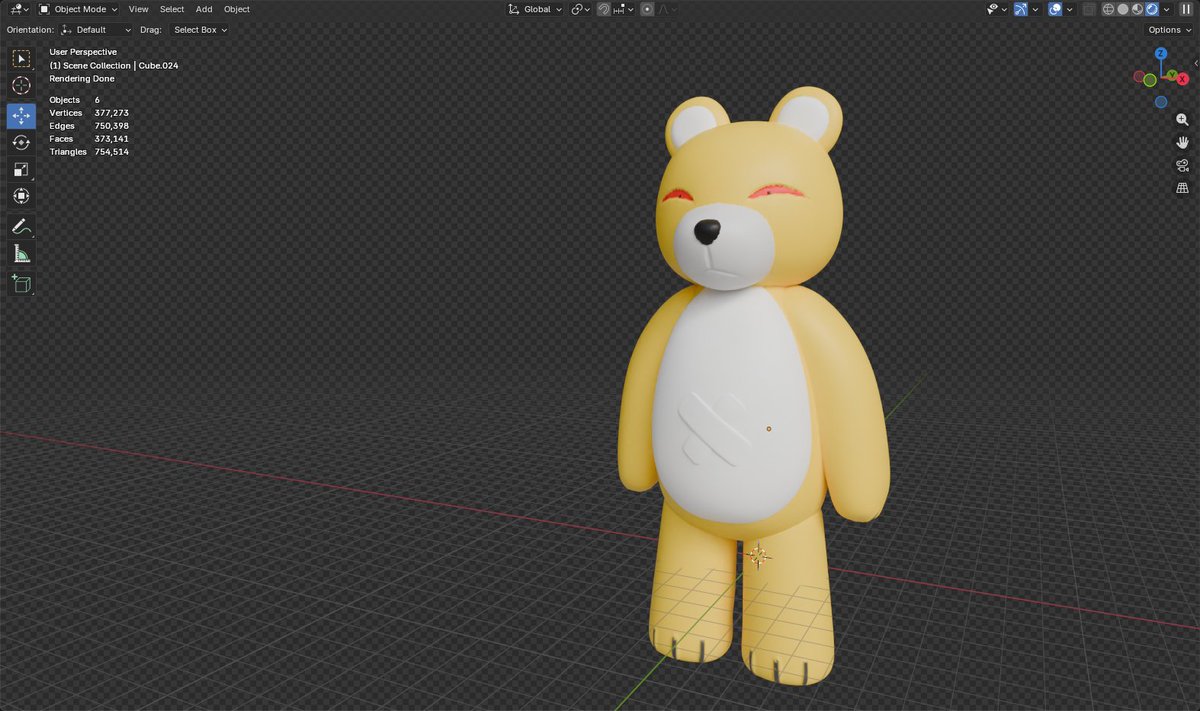
Task: Select the Rotate tool
Action: 21,143
